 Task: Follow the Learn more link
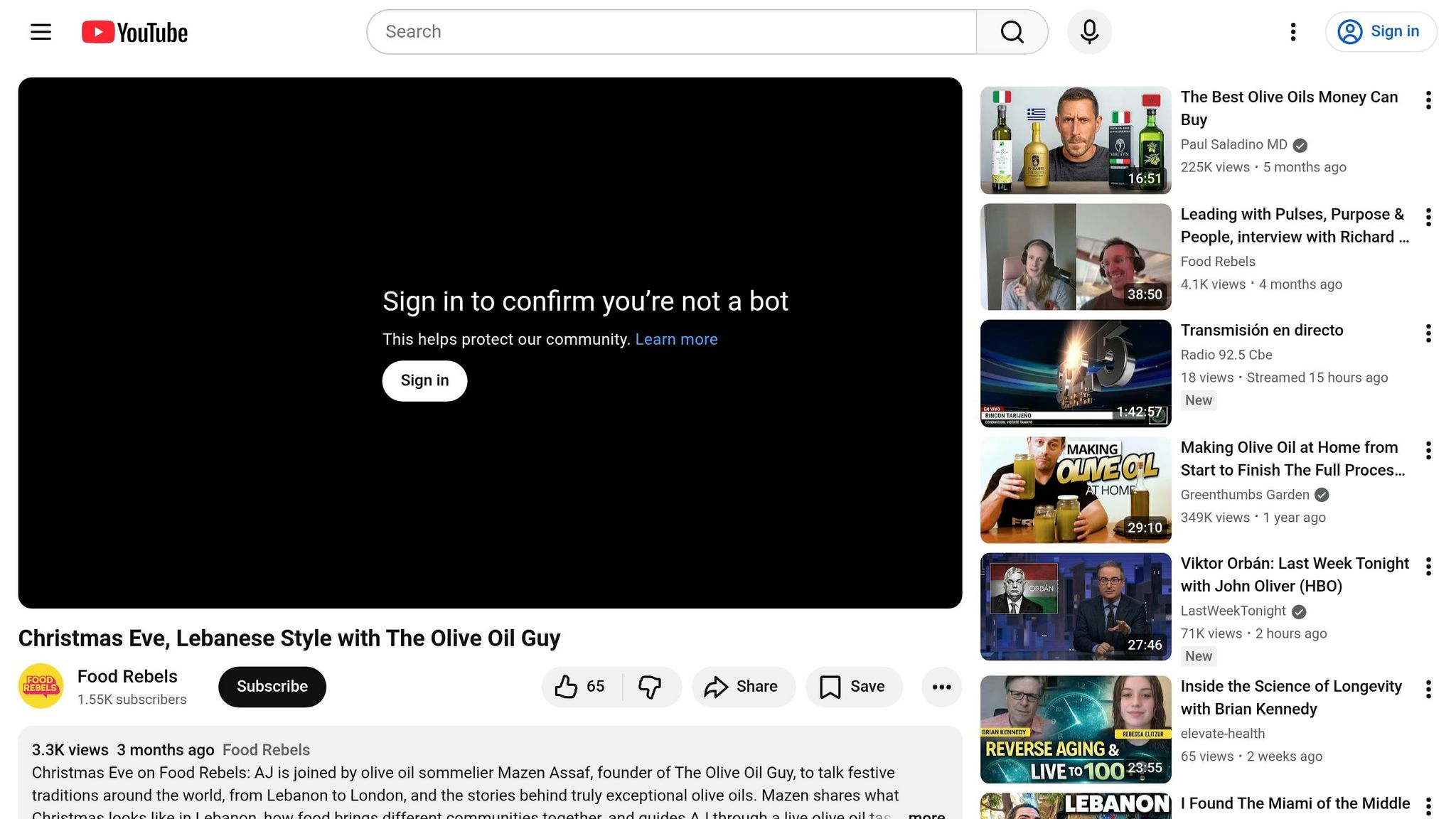point(676,339)
